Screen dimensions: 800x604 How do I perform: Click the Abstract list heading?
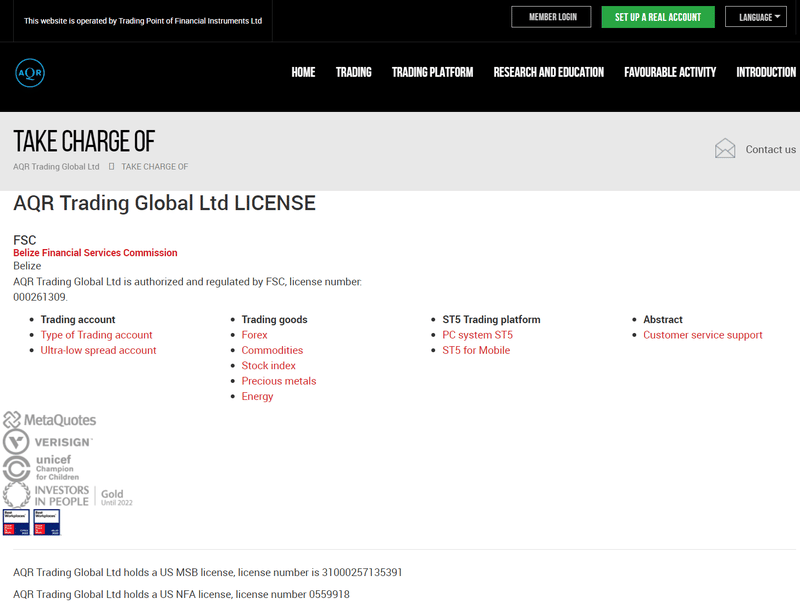pyautogui.click(x=663, y=320)
